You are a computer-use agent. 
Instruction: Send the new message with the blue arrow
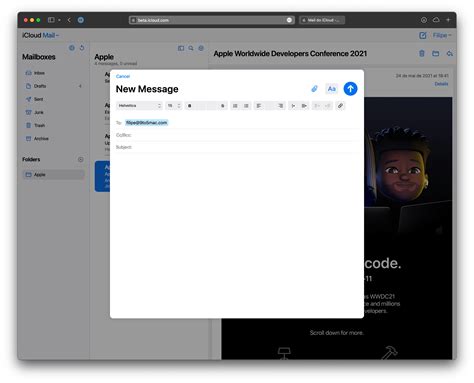pos(350,89)
